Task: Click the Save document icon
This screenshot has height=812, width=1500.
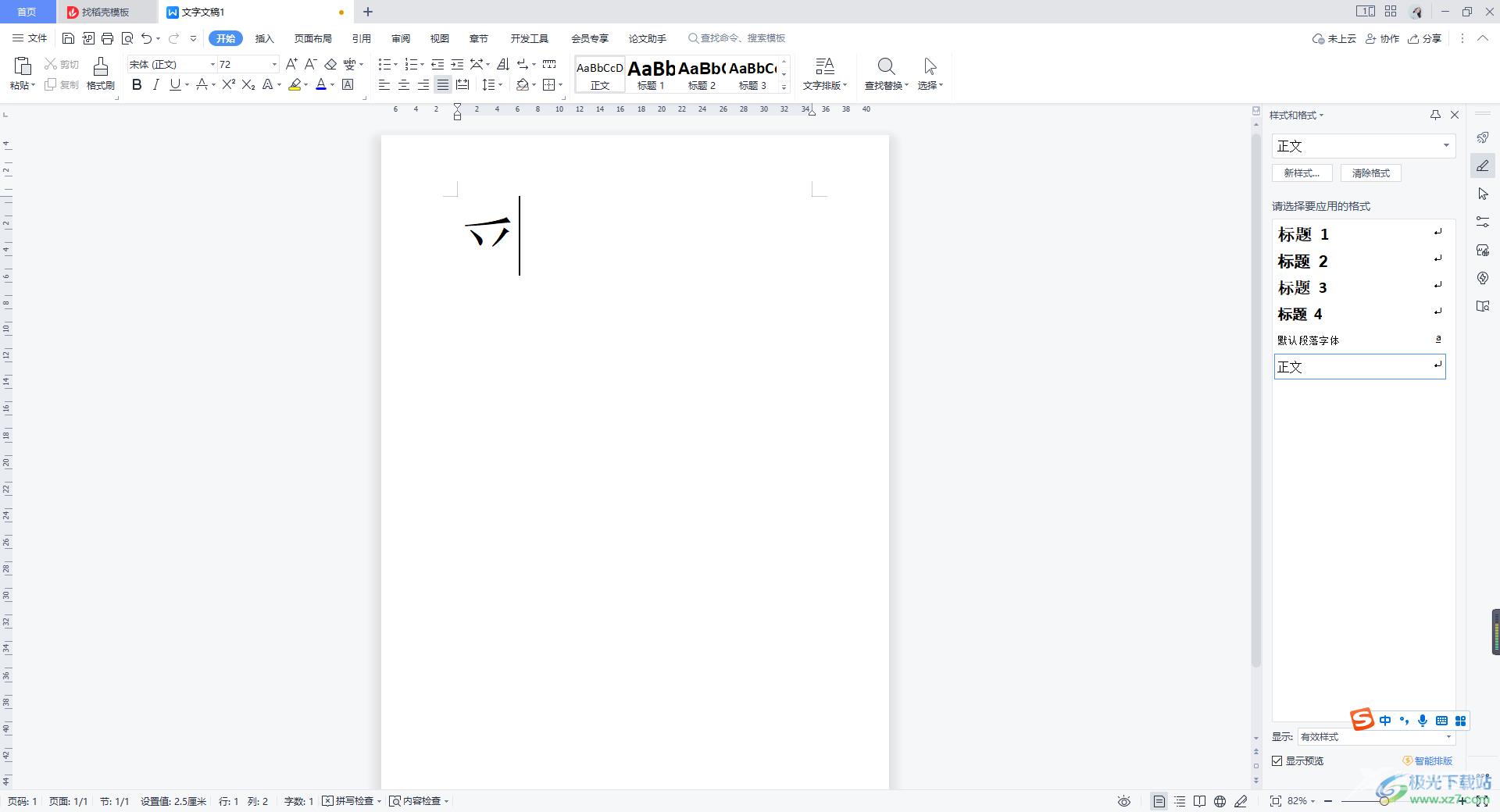Action: tap(68, 38)
